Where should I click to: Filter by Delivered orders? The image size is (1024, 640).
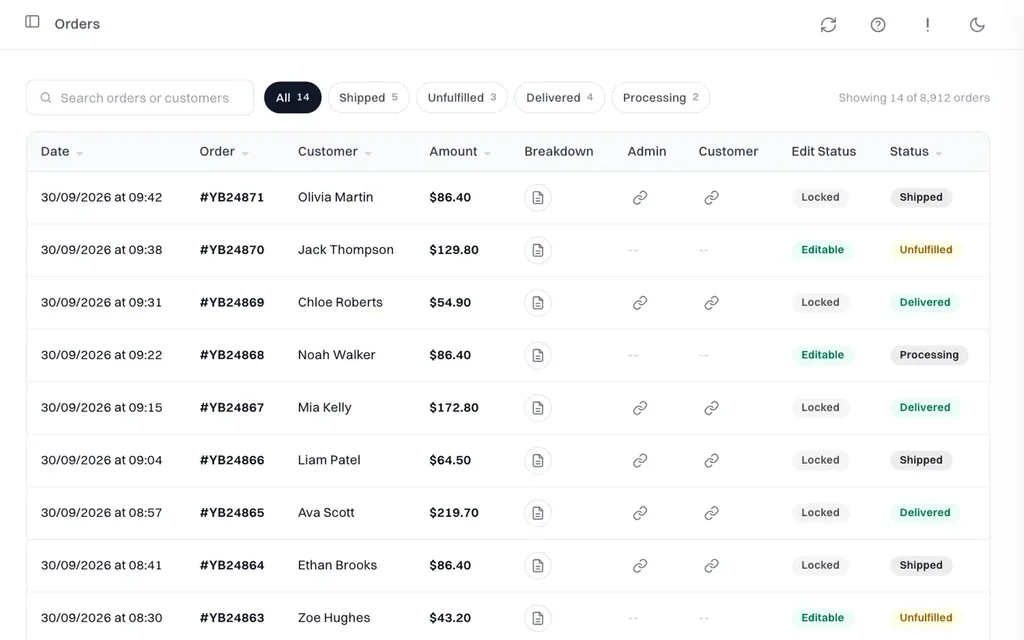click(x=560, y=97)
